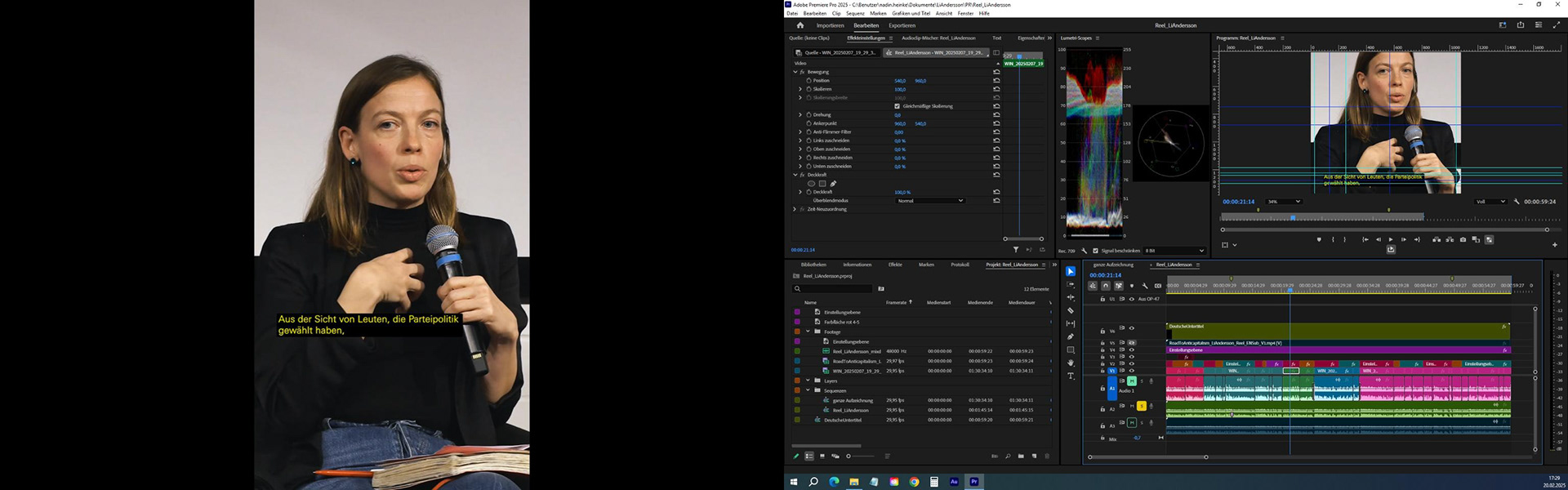Click the filter properties funnel icon
Viewport: 1568px width, 490px height.
(x=1016, y=250)
